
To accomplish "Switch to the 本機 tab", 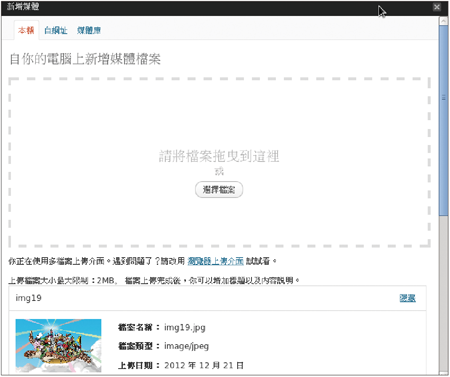I will pos(26,30).
